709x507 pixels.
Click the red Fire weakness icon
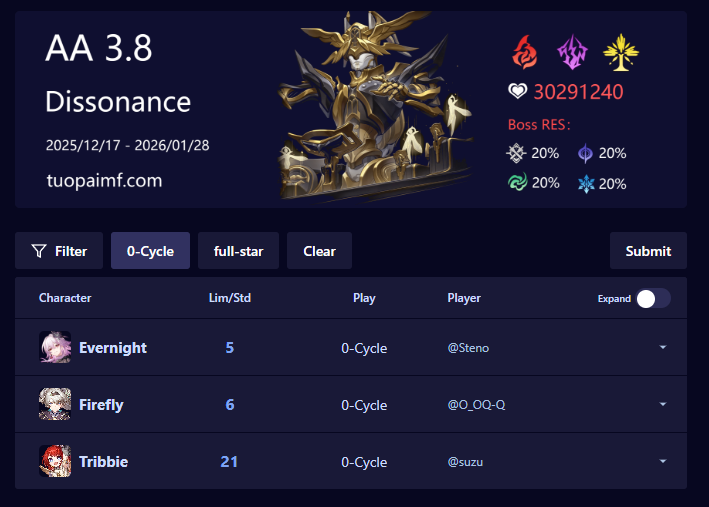525,52
